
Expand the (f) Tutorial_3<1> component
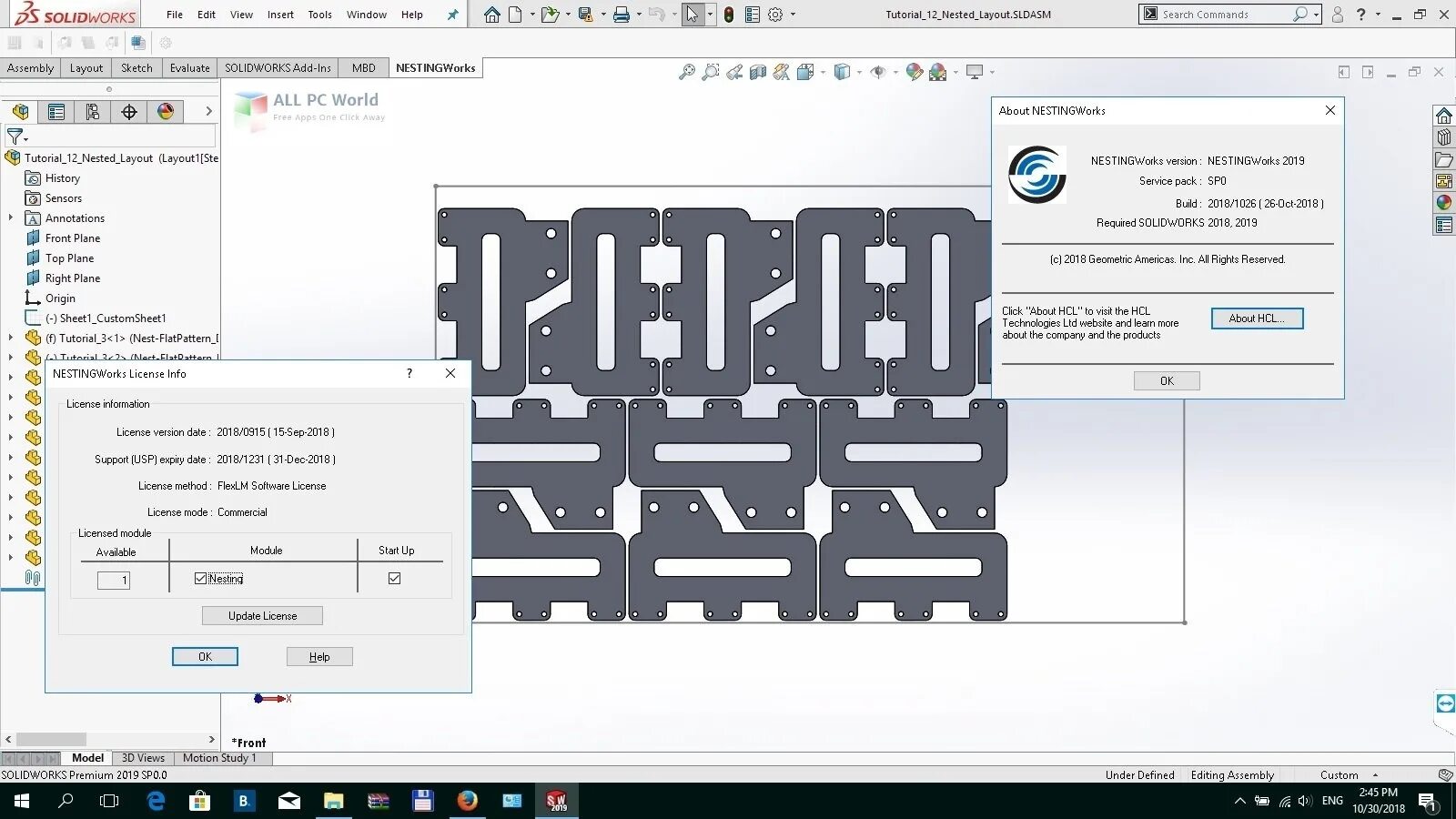point(11,339)
